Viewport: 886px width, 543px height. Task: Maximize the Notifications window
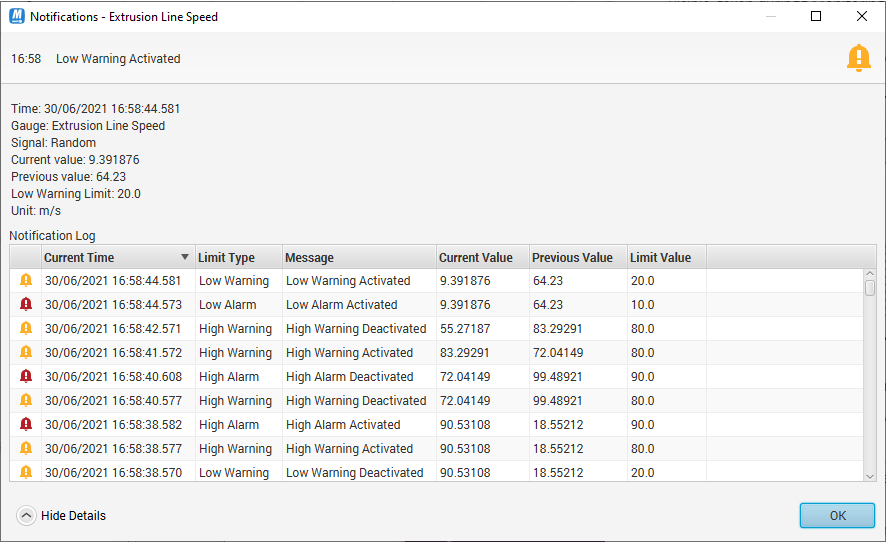click(x=816, y=16)
